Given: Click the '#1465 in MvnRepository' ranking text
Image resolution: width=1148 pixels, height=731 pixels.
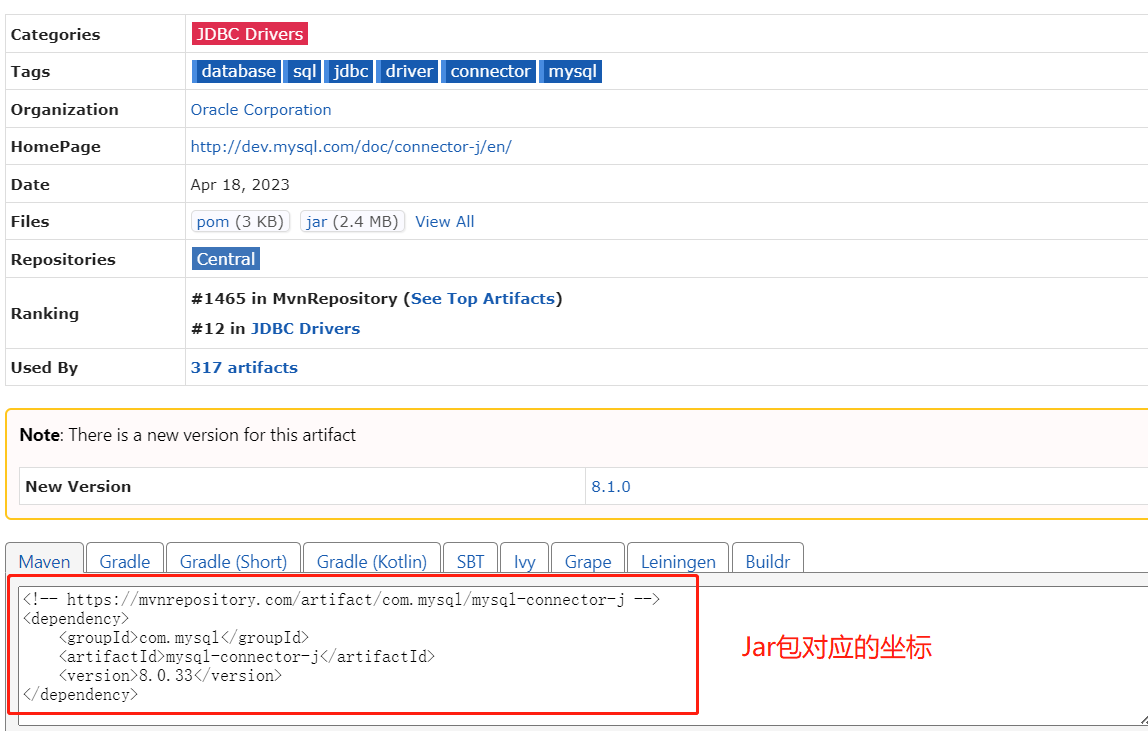Looking at the screenshot, I should pos(294,299).
